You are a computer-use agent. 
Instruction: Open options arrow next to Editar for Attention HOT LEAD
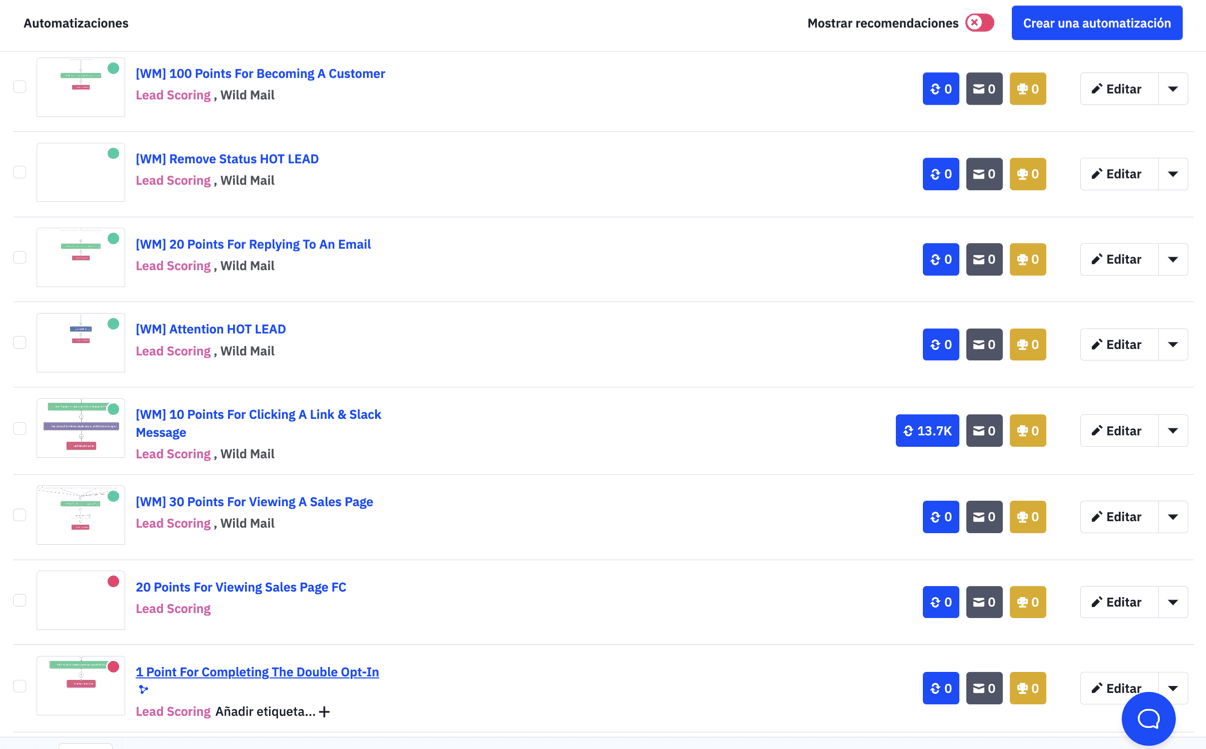1173,345
